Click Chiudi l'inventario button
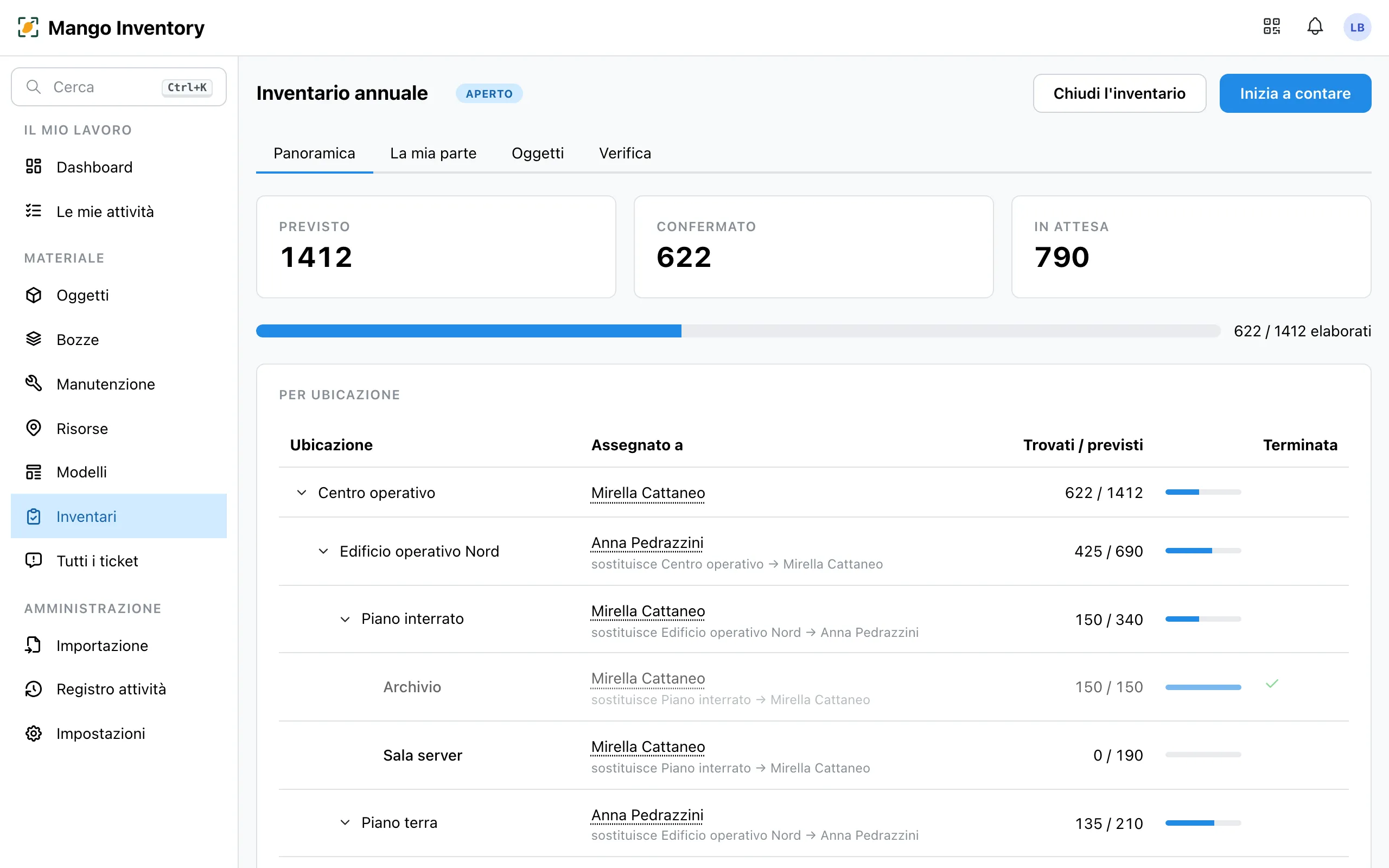 [1119, 93]
